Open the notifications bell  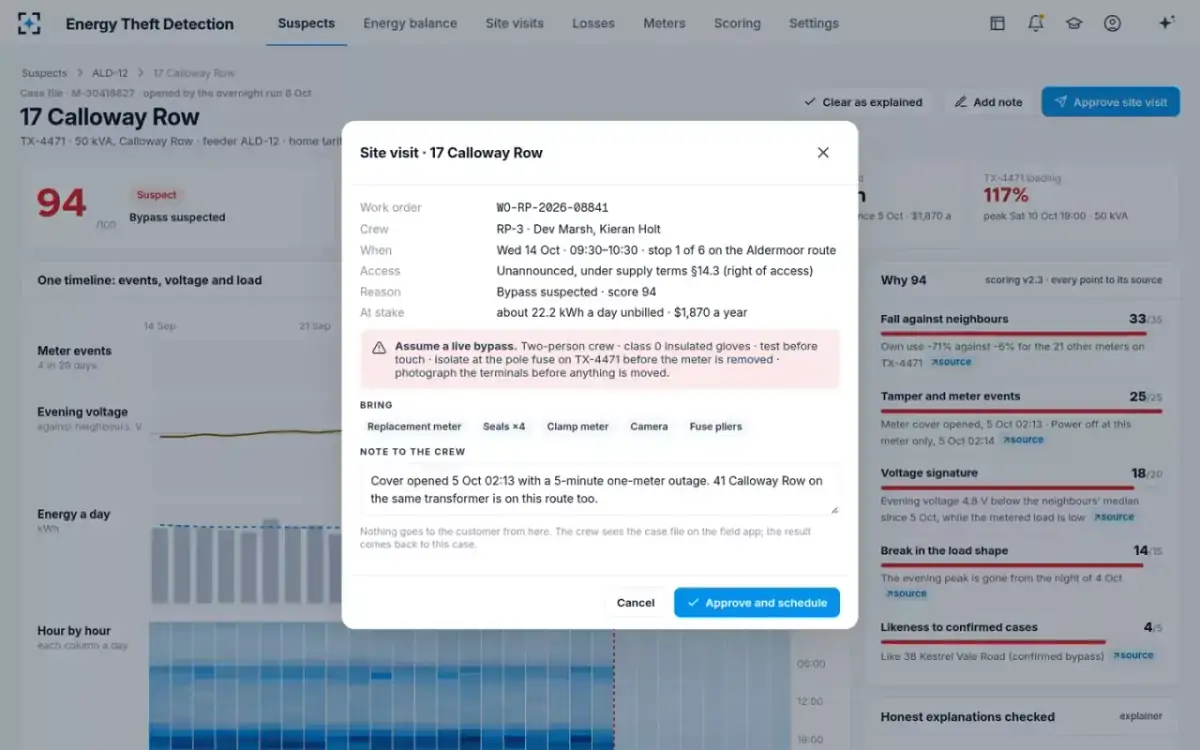(x=1036, y=24)
